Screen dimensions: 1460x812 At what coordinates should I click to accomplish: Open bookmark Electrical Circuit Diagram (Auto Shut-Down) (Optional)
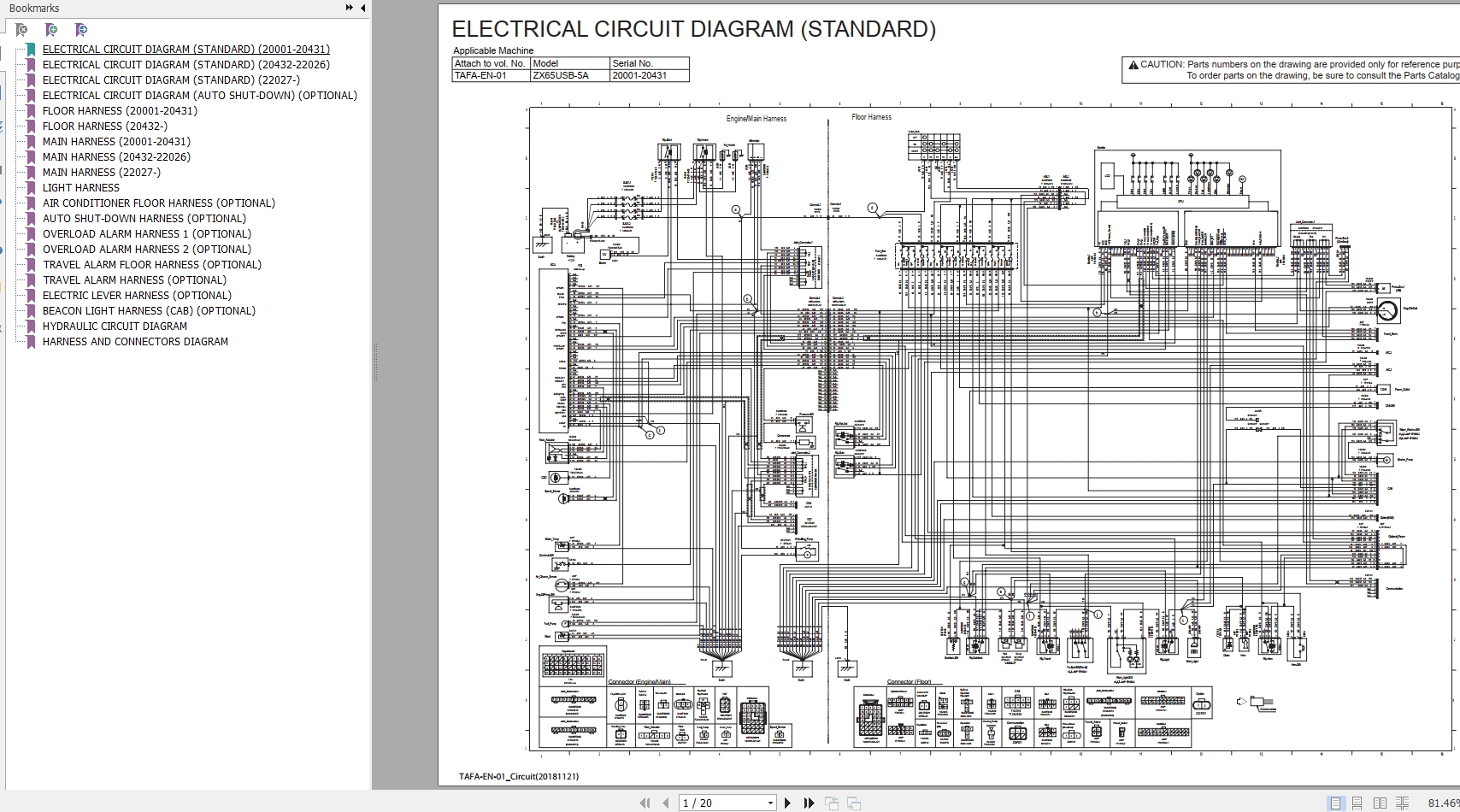200,96
